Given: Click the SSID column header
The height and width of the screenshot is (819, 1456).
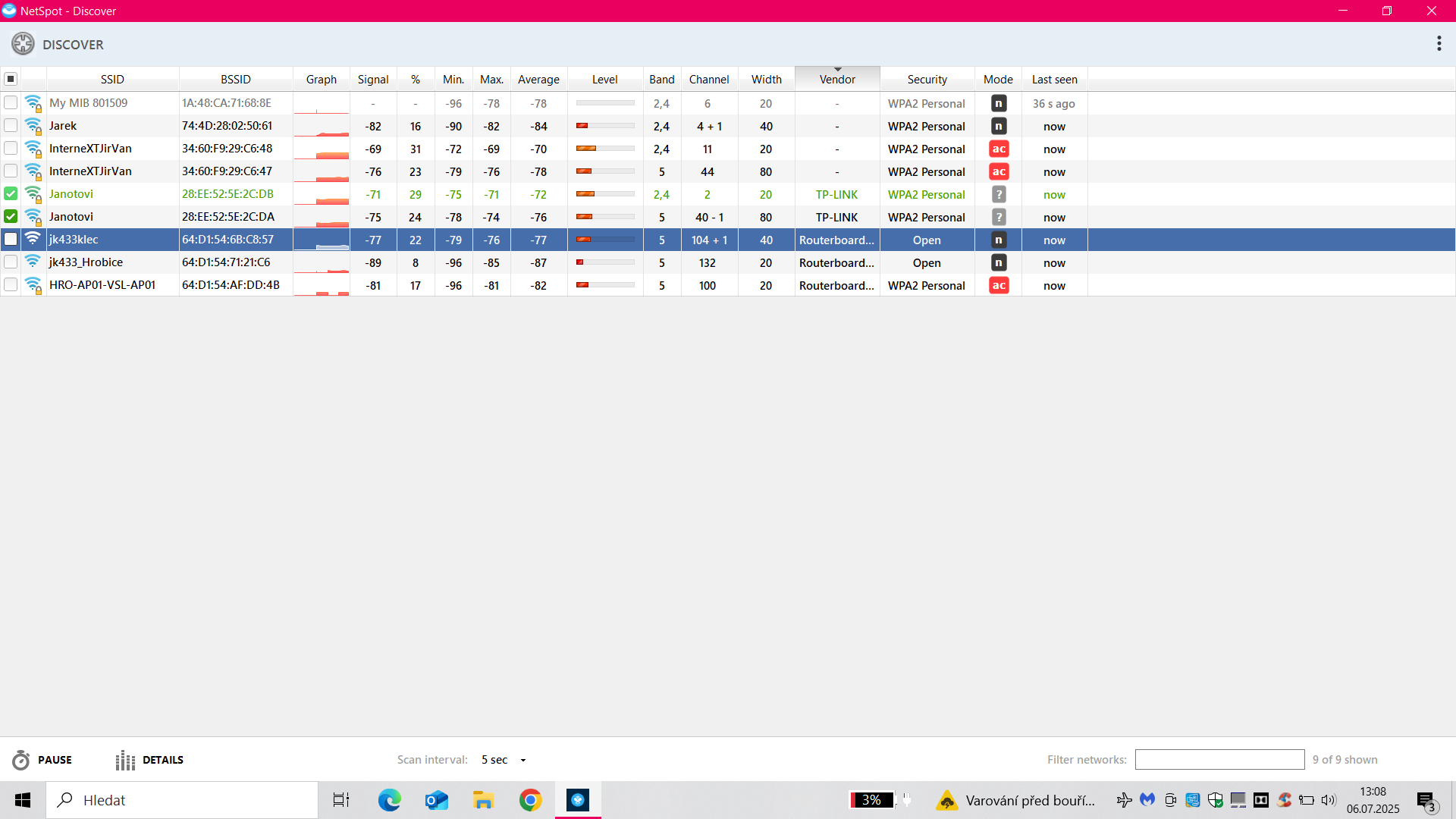Looking at the screenshot, I should tap(112, 79).
